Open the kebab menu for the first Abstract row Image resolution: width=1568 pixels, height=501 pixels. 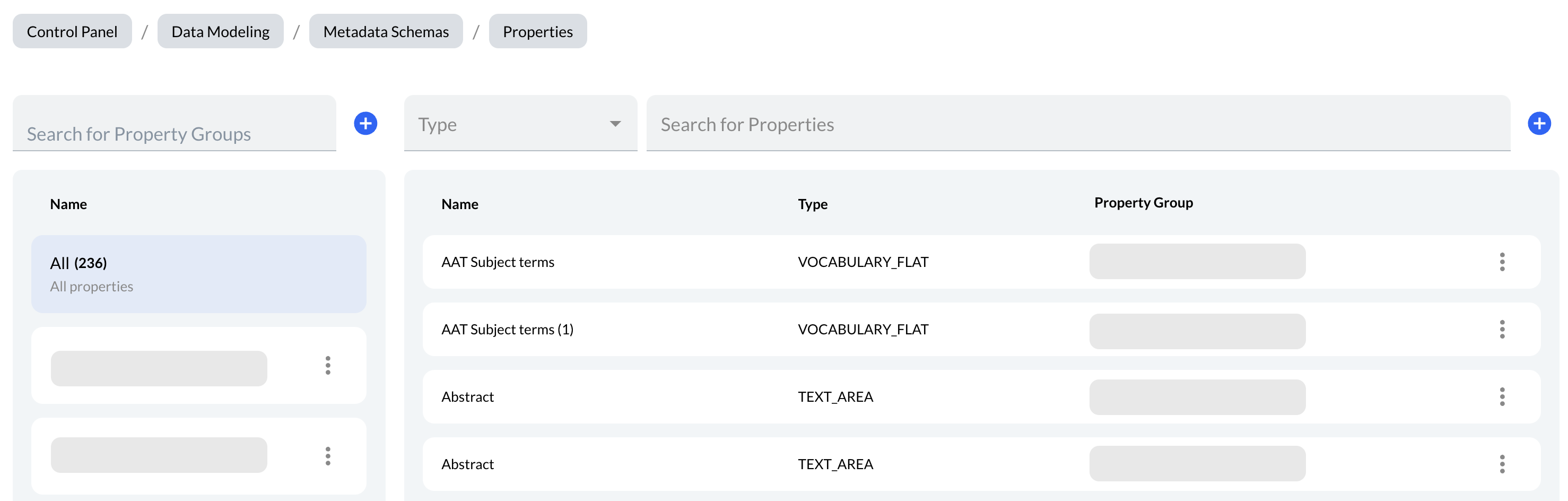[1502, 396]
